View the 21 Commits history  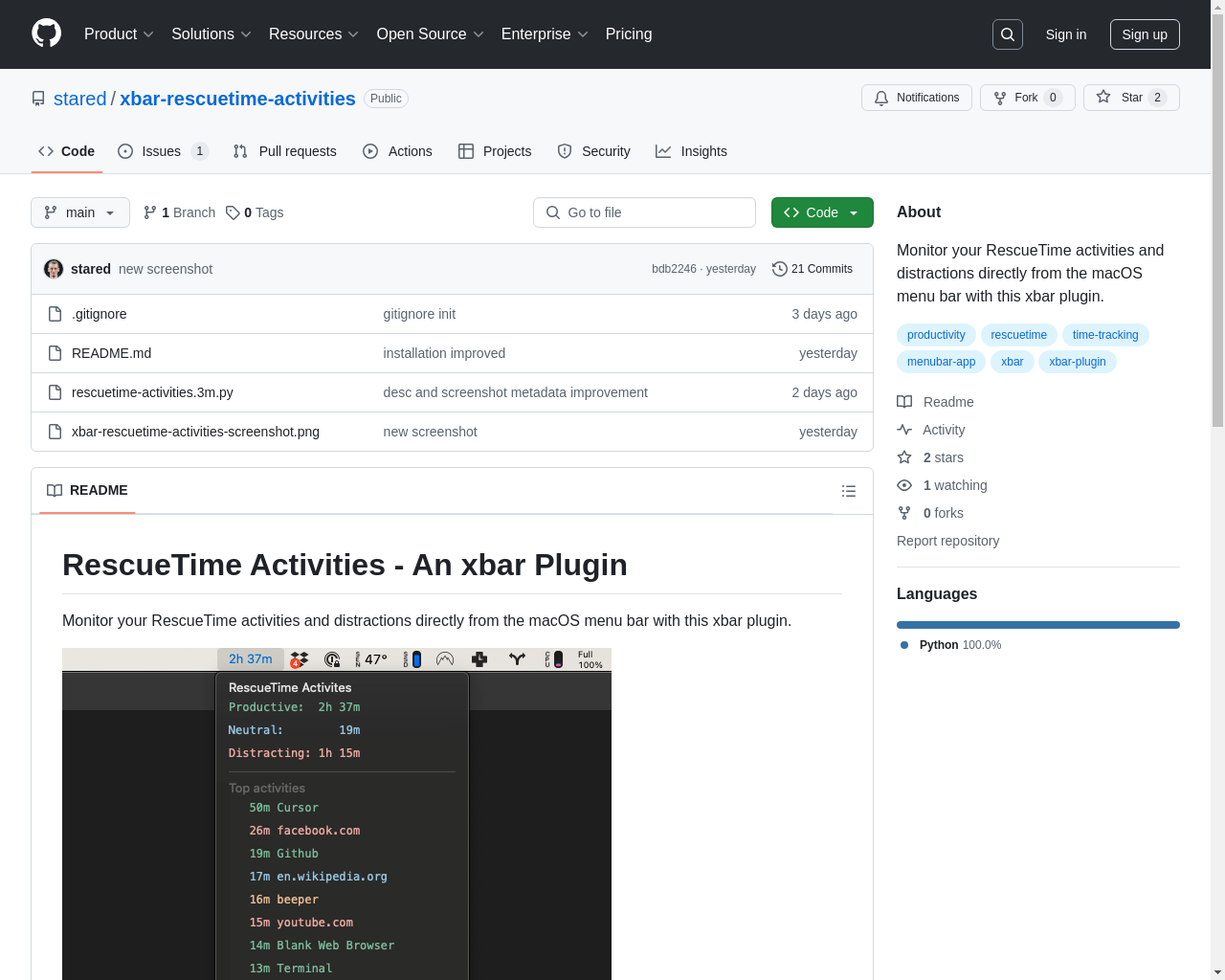pos(813,269)
